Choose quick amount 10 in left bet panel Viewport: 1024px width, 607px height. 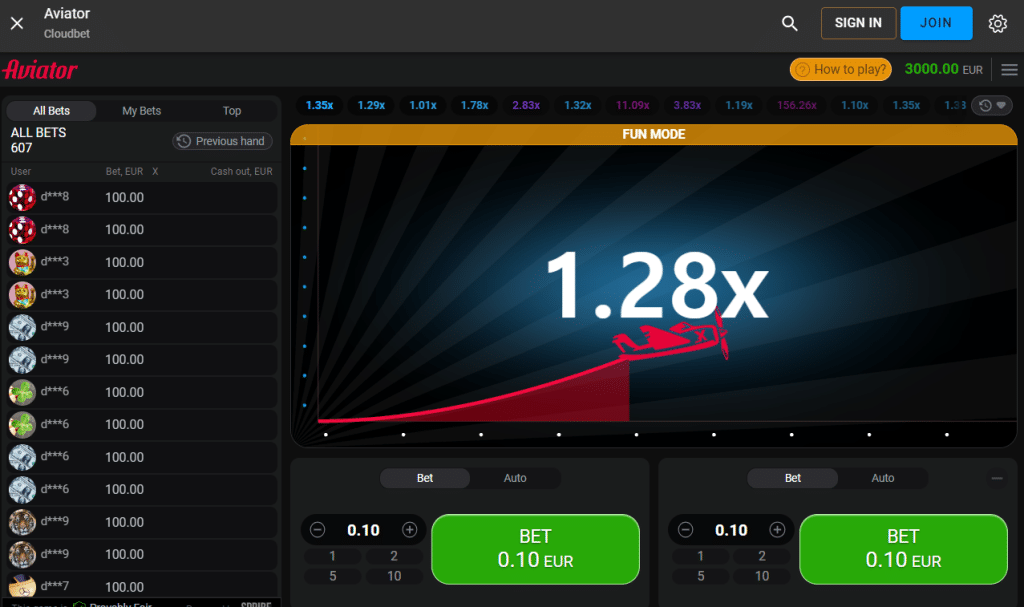[394, 576]
